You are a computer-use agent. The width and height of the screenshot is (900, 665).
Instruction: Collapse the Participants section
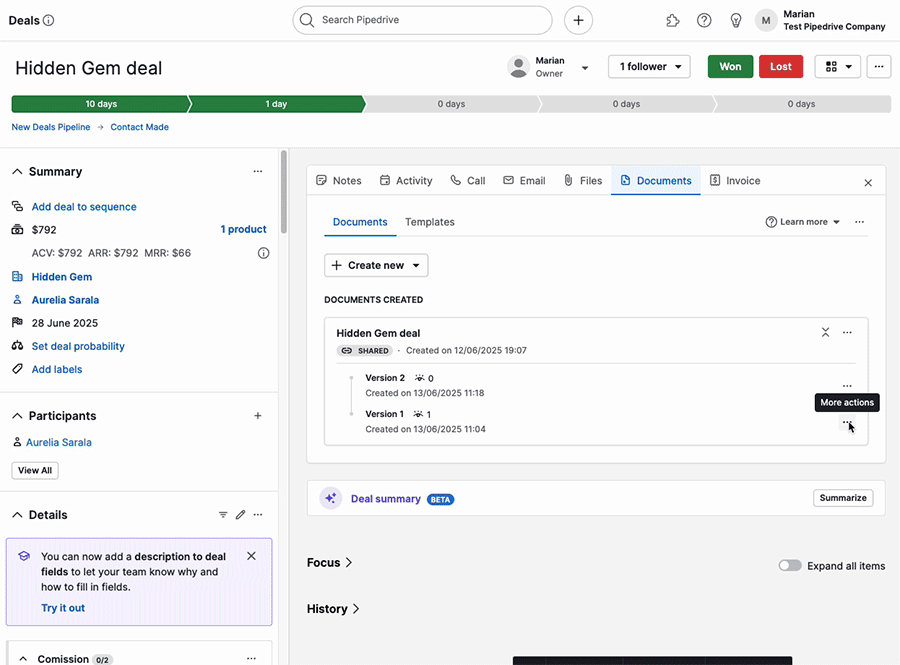coord(17,416)
